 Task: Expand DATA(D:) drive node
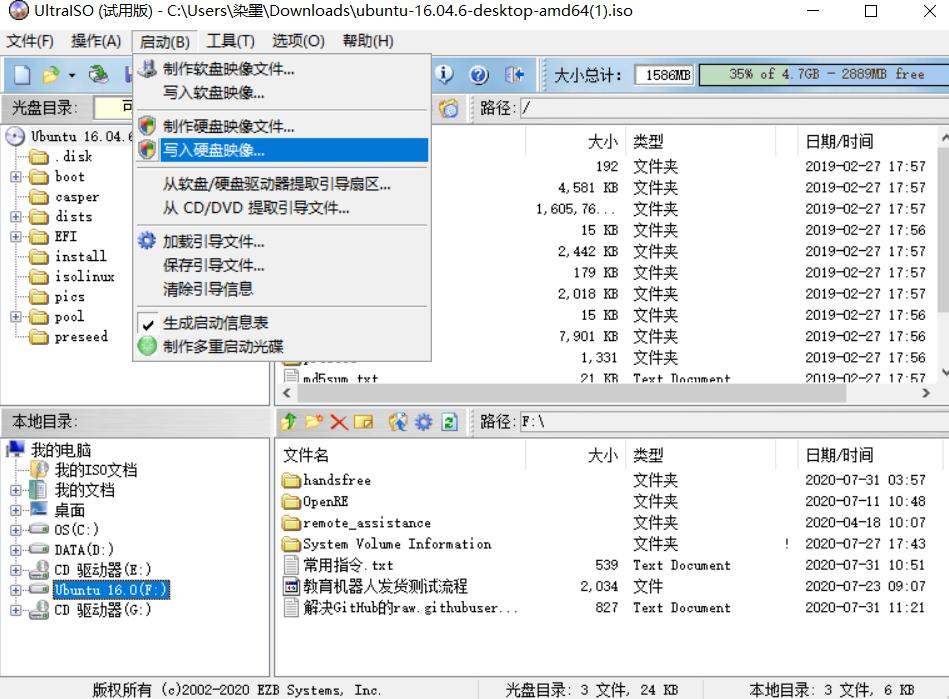(x=16, y=550)
